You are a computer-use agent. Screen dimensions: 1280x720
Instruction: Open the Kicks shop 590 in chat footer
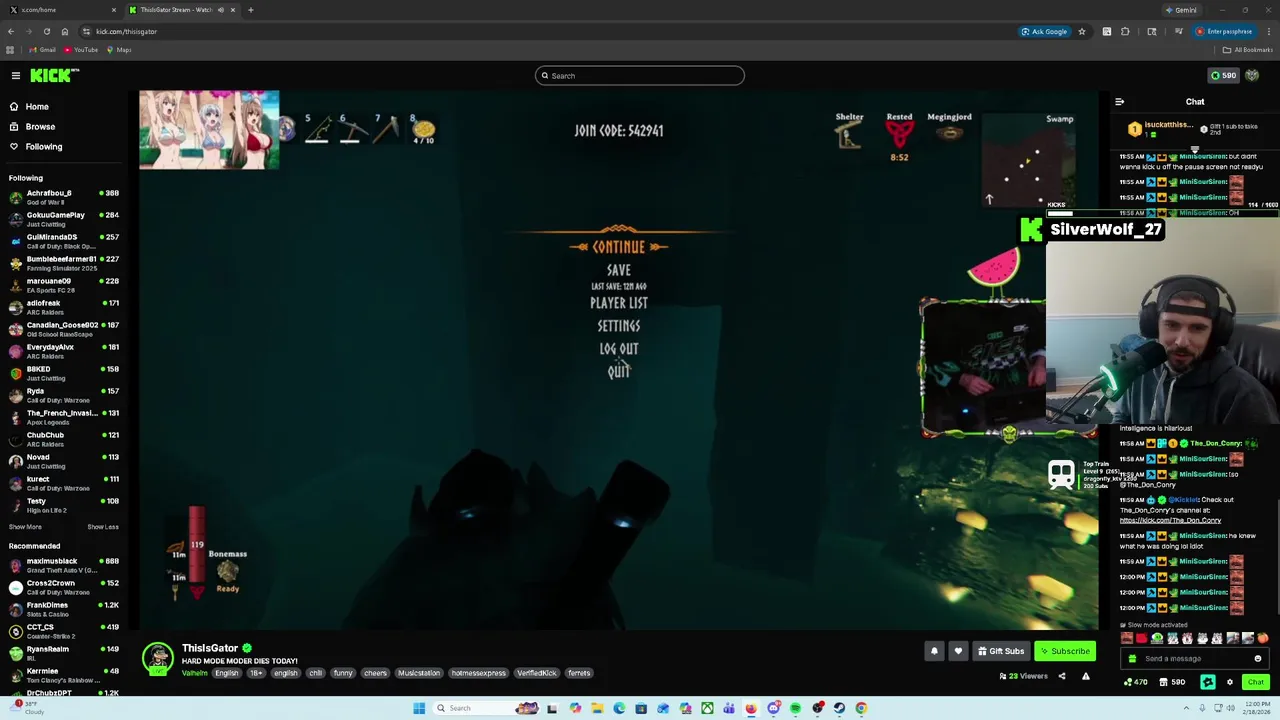[x=1172, y=682]
